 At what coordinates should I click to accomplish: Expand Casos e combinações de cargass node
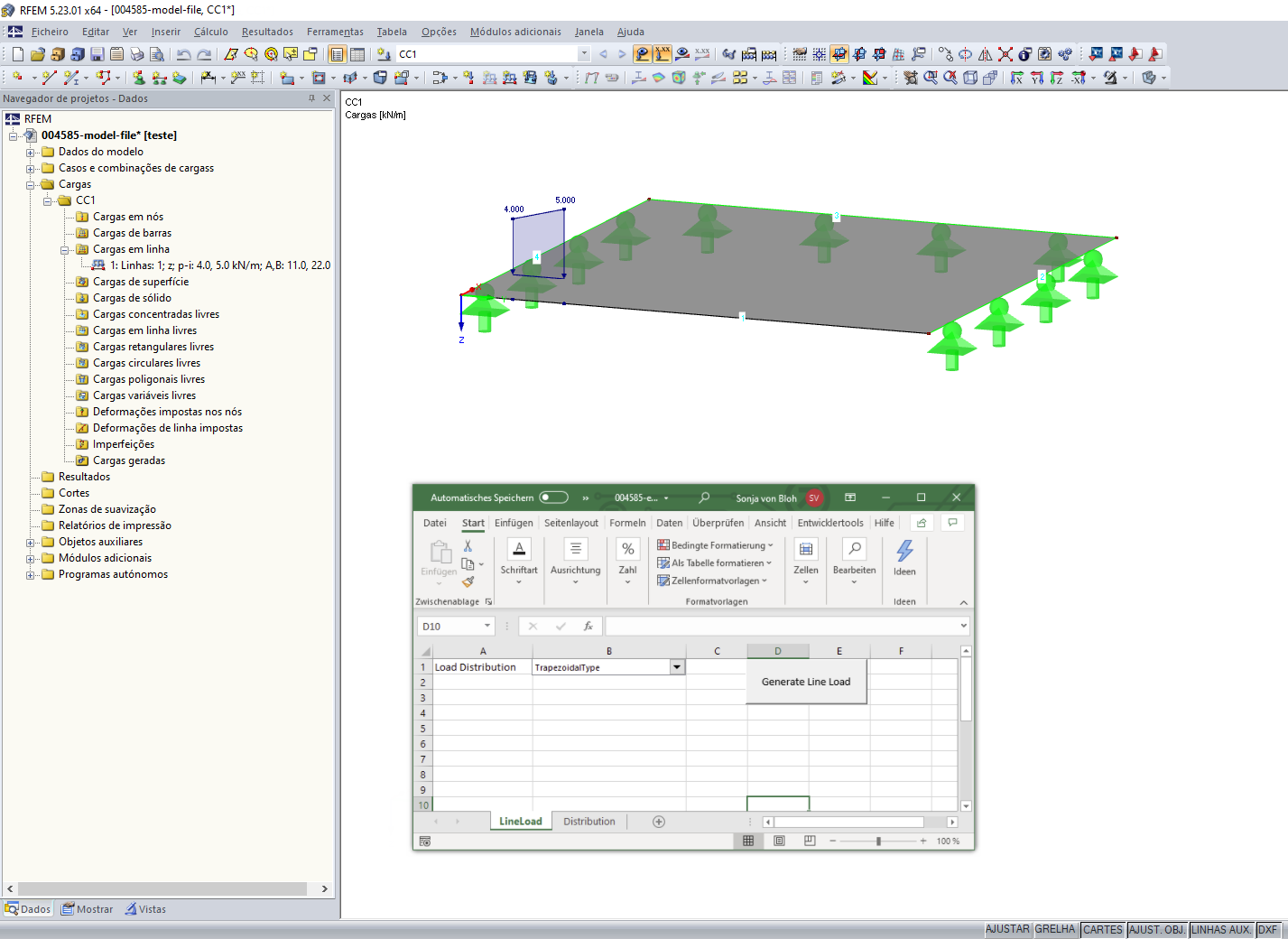click(30, 168)
